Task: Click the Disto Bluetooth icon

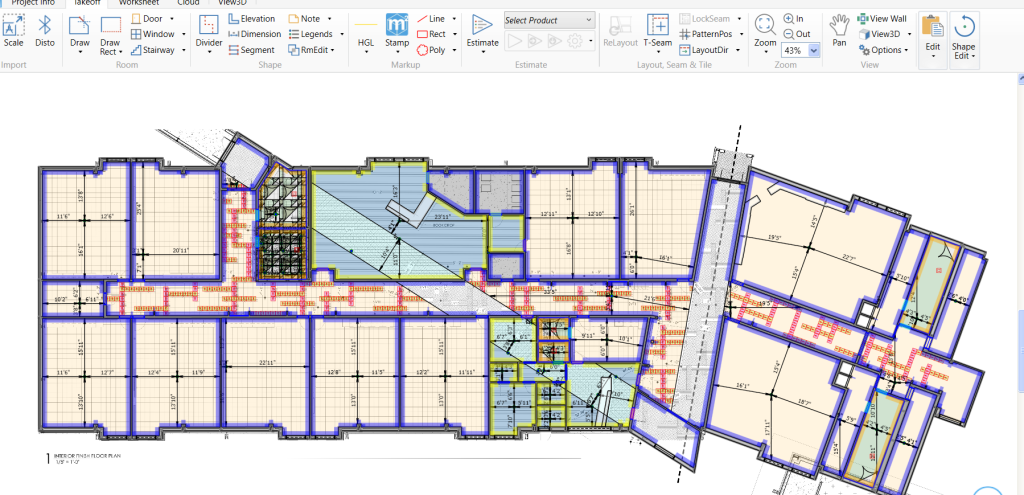Action: pyautogui.click(x=45, y=30)
